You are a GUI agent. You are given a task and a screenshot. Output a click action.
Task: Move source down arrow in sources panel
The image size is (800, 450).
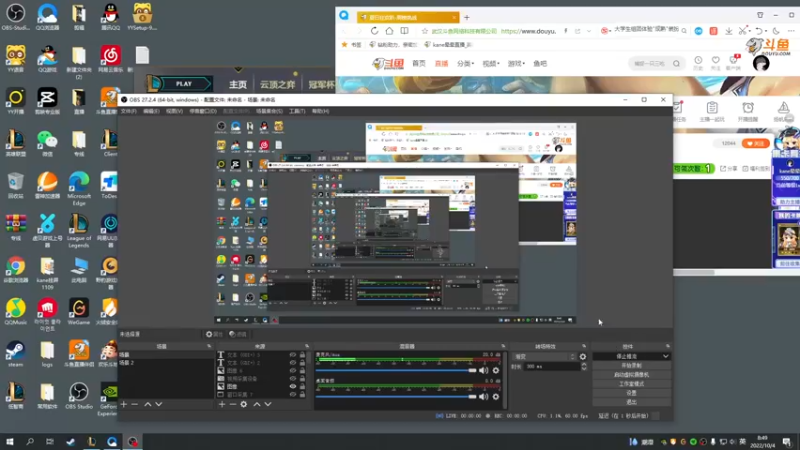[268, 404]
